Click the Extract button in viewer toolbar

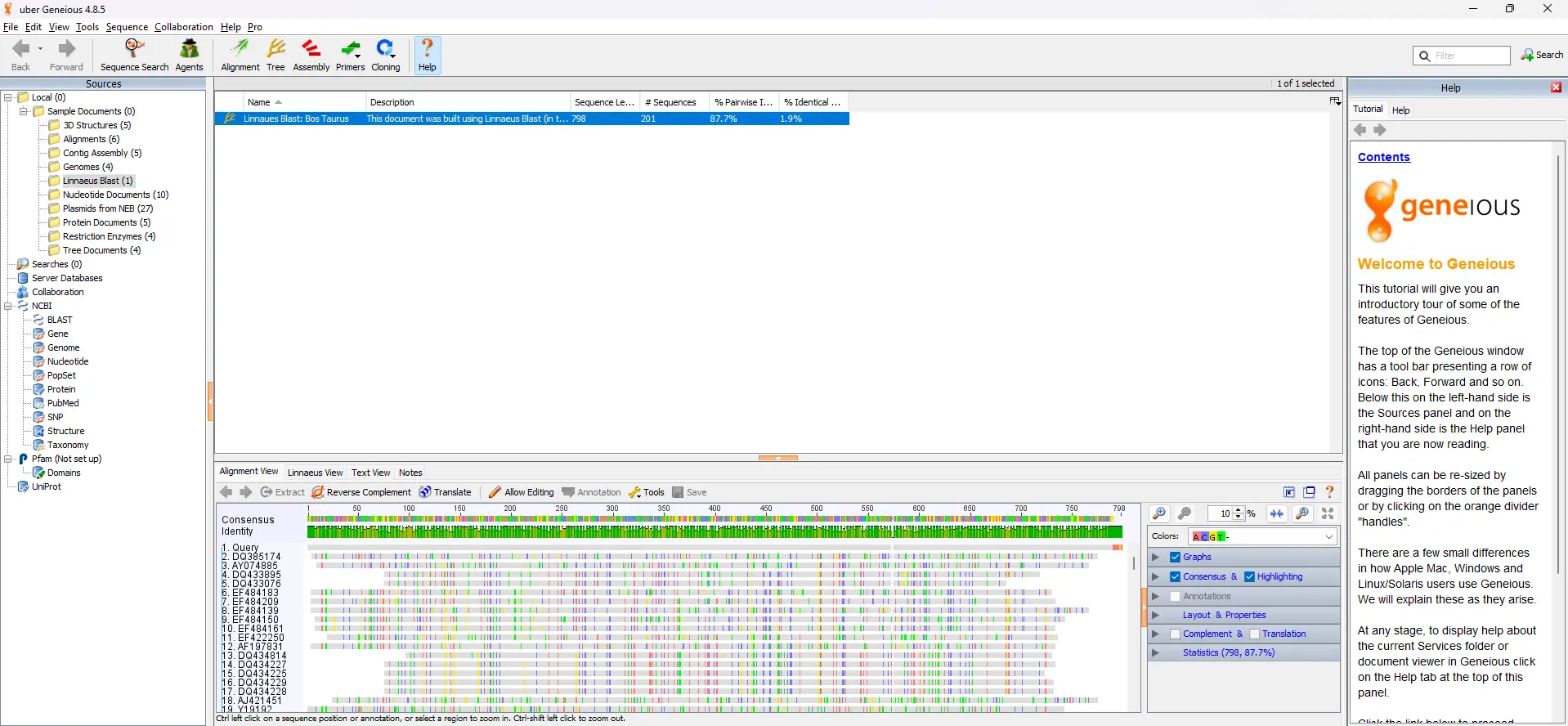(283, 492)
